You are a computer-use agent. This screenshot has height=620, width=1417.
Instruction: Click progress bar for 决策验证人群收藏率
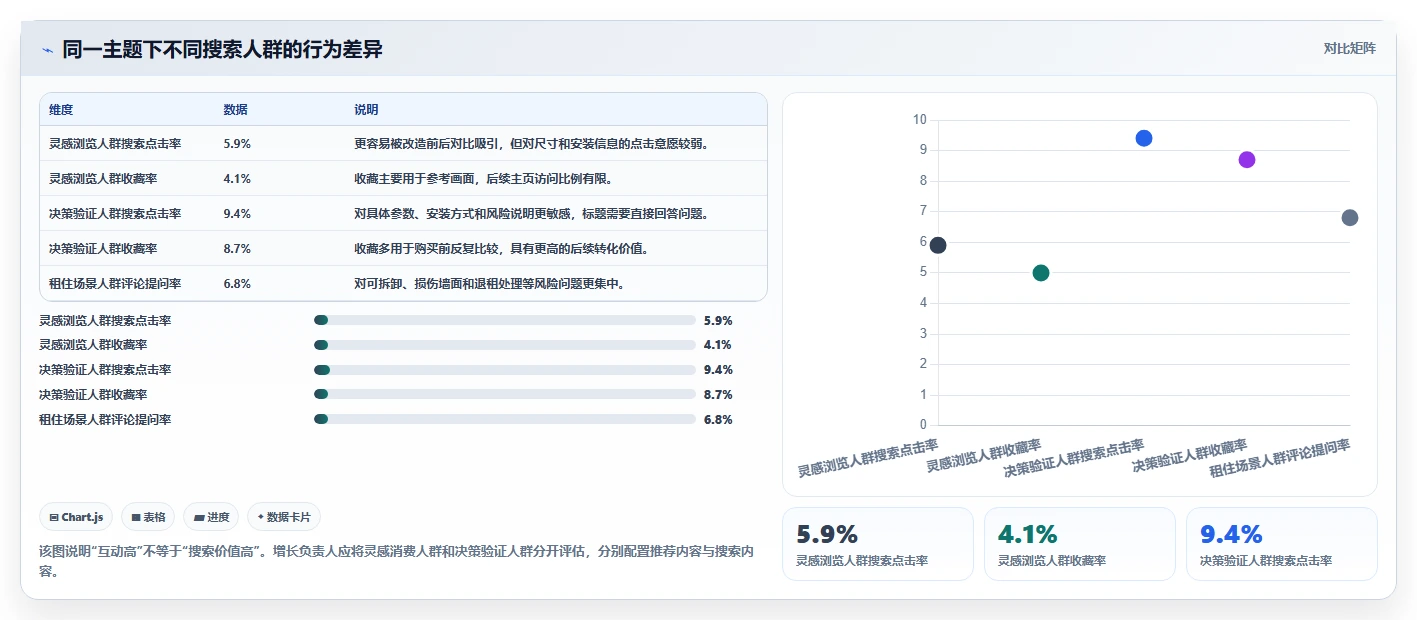505,394
